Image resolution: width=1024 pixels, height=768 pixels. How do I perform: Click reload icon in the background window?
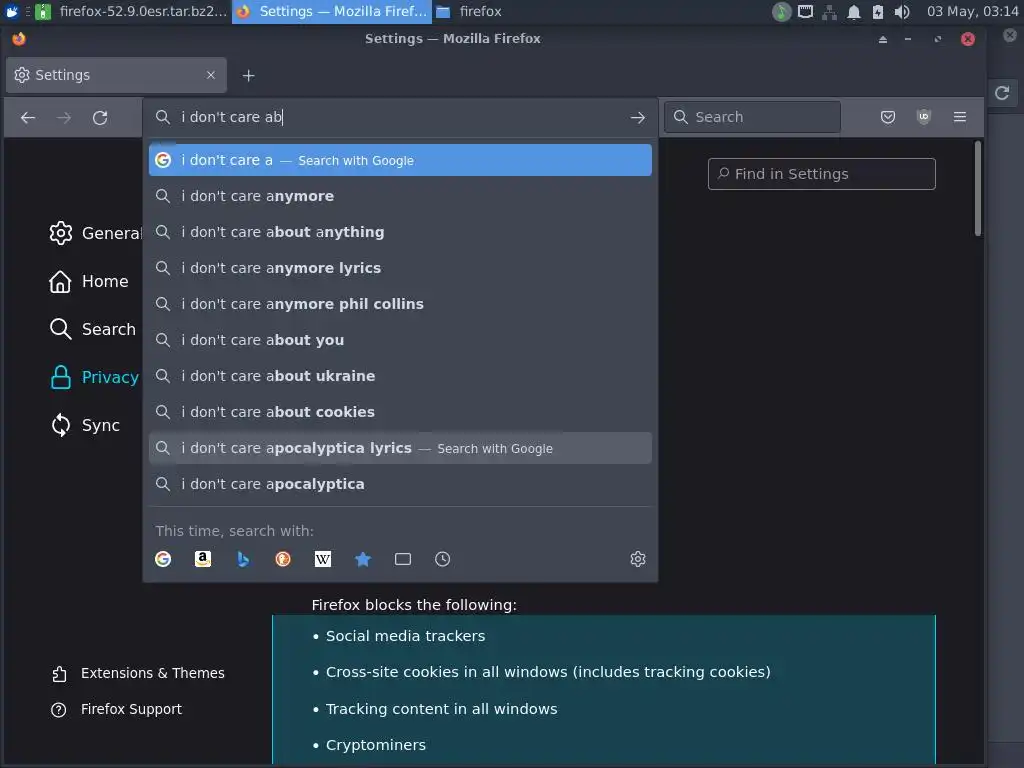(x=1002, y=93)
